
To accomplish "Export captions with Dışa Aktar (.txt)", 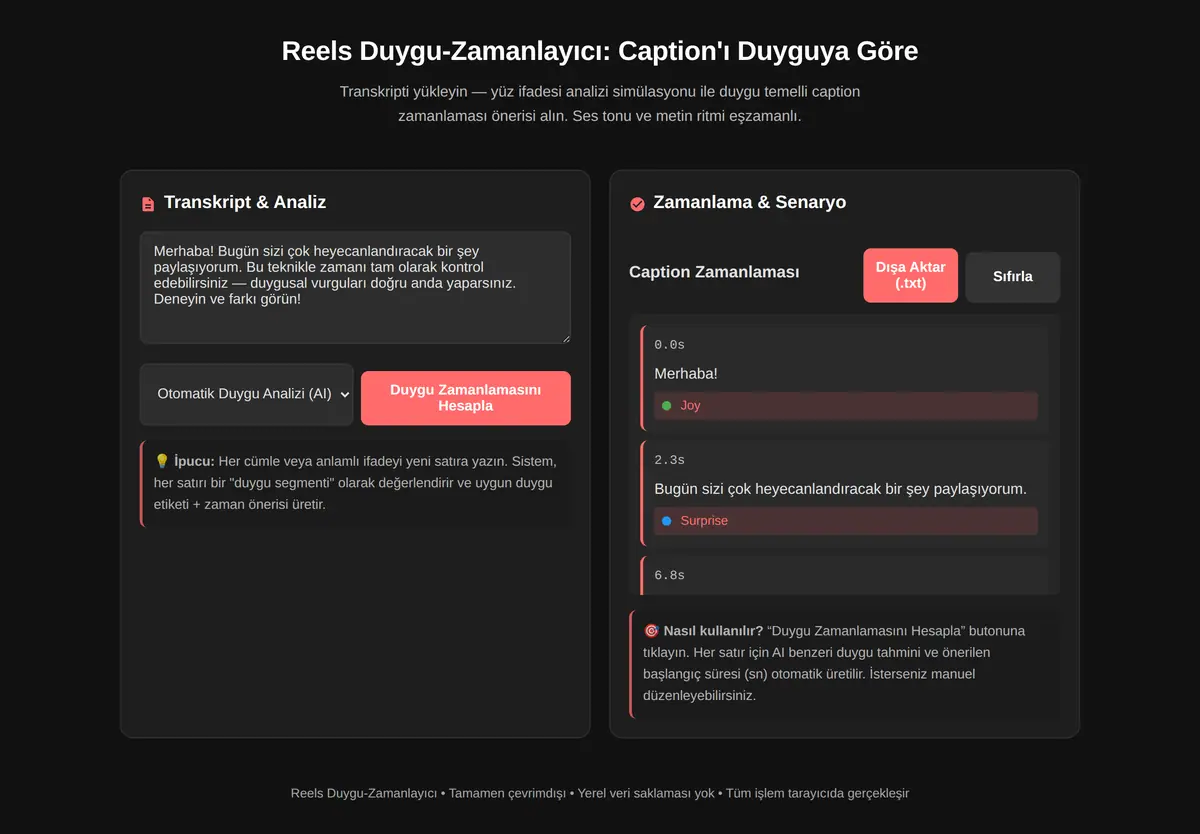I will pyautogui.click(x=911, y=275).
